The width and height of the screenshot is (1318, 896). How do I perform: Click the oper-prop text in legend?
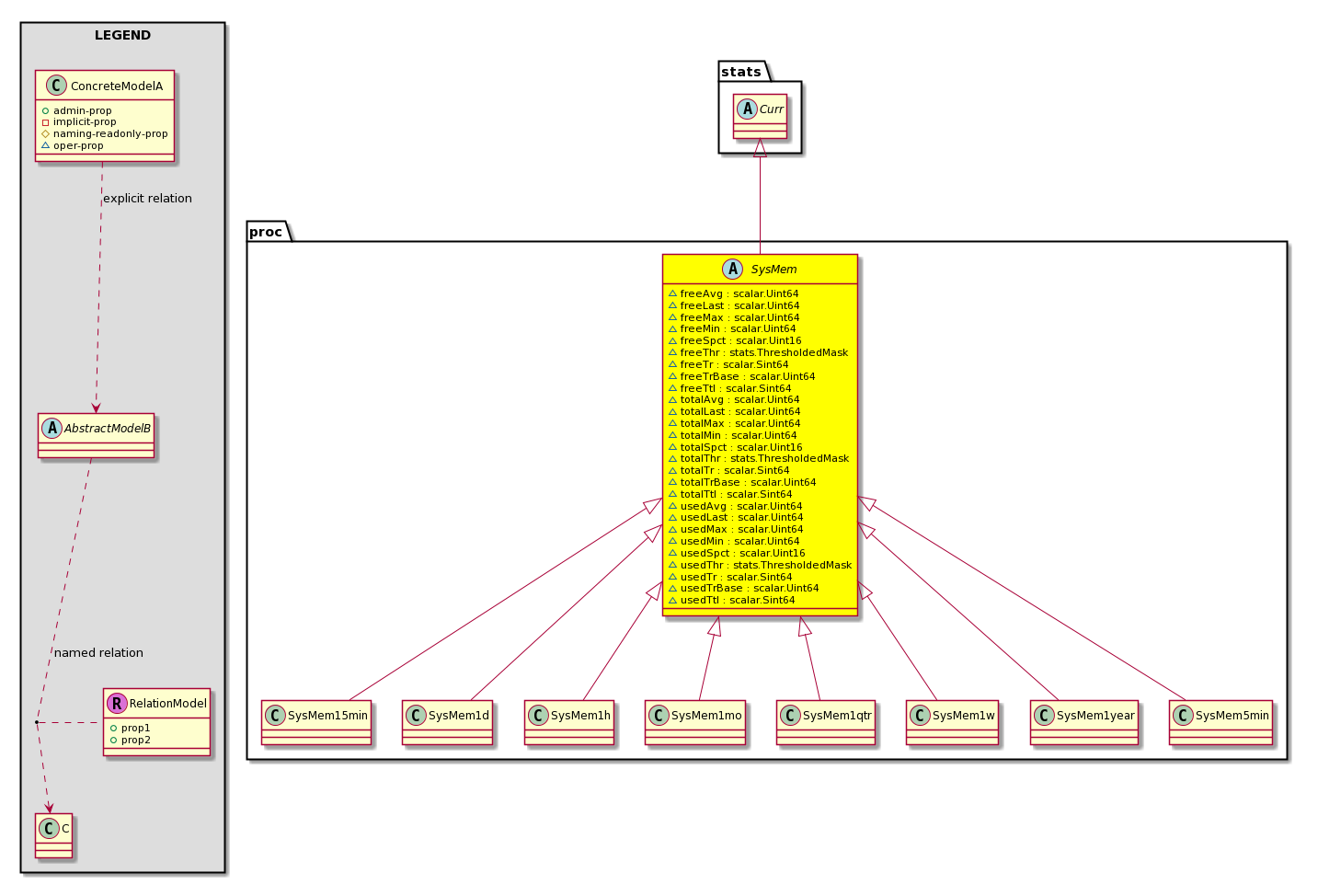click(x=78, y=145)
